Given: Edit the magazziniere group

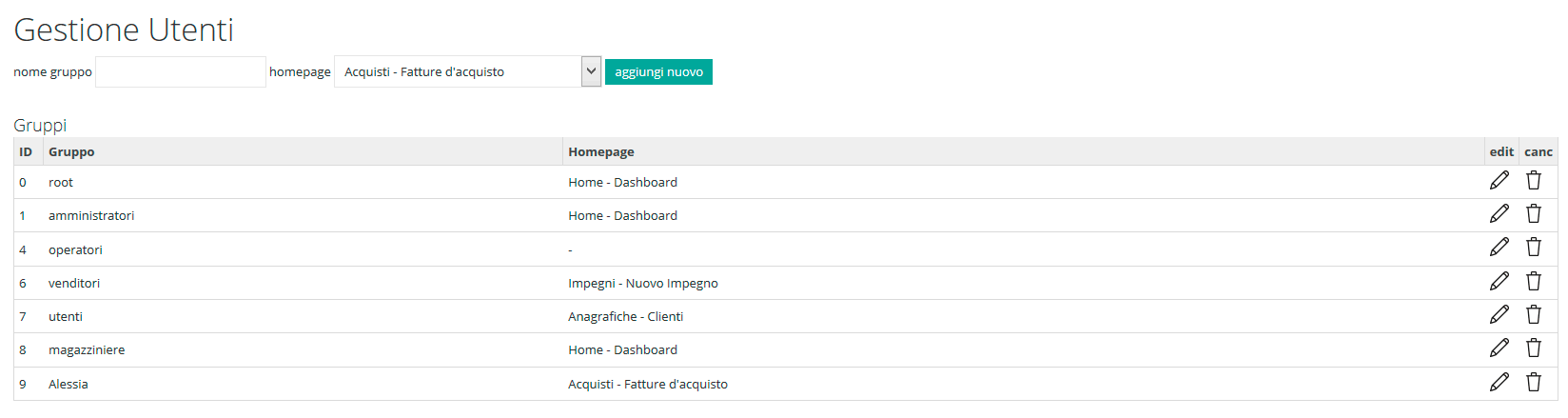Looking at the screenshot, I should [x=1499, y=348].
